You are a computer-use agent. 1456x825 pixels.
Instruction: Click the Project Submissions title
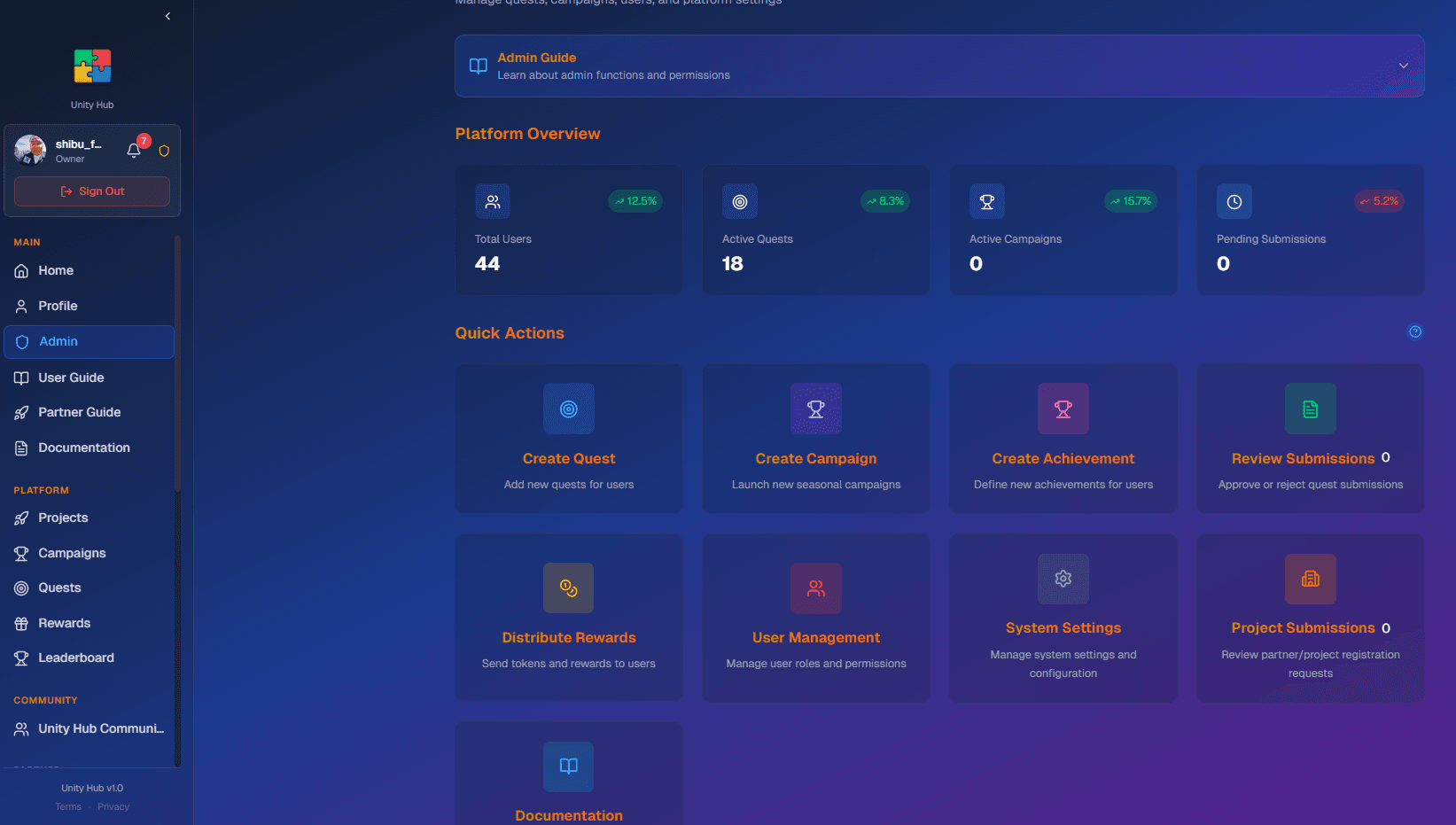[1304, 628]
